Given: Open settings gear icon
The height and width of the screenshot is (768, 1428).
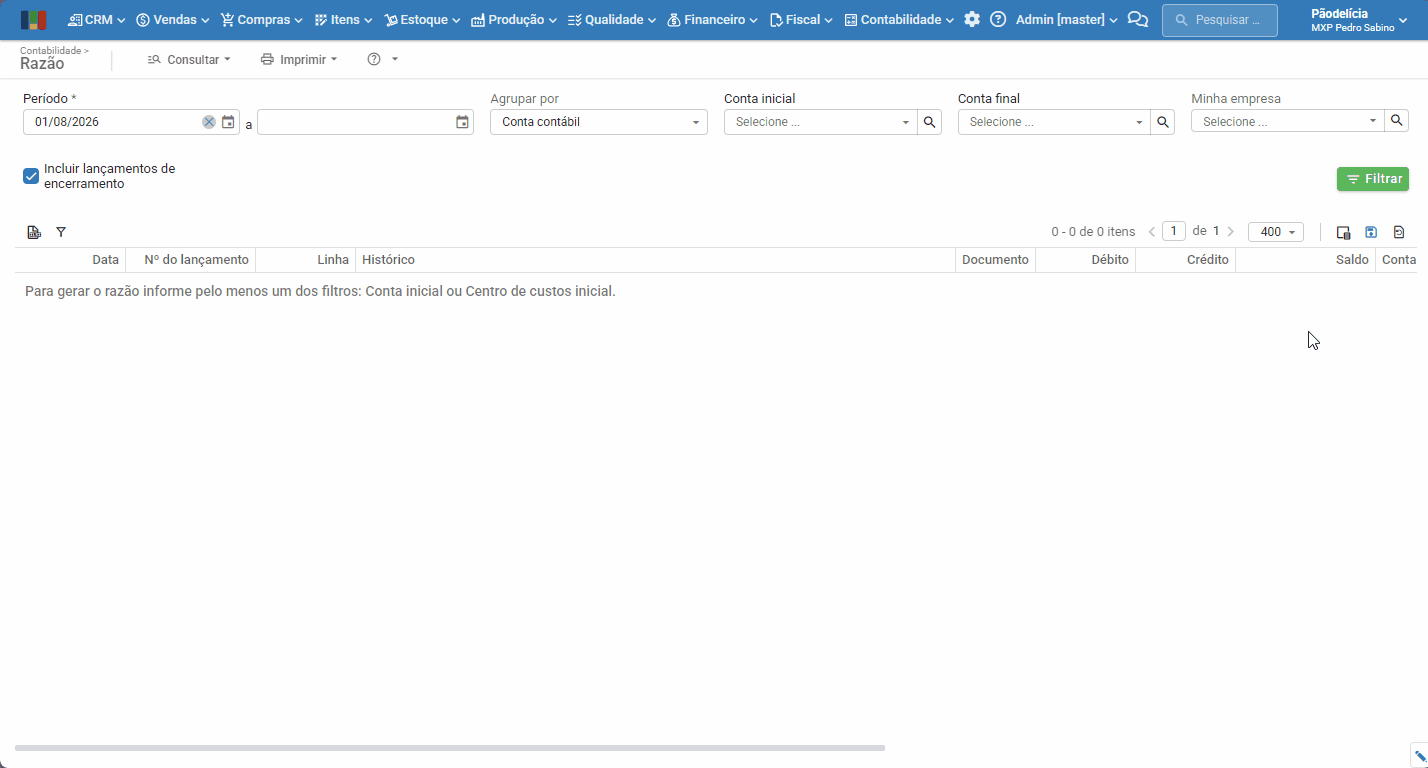Looking at the screenshot, I should point(972,20).
